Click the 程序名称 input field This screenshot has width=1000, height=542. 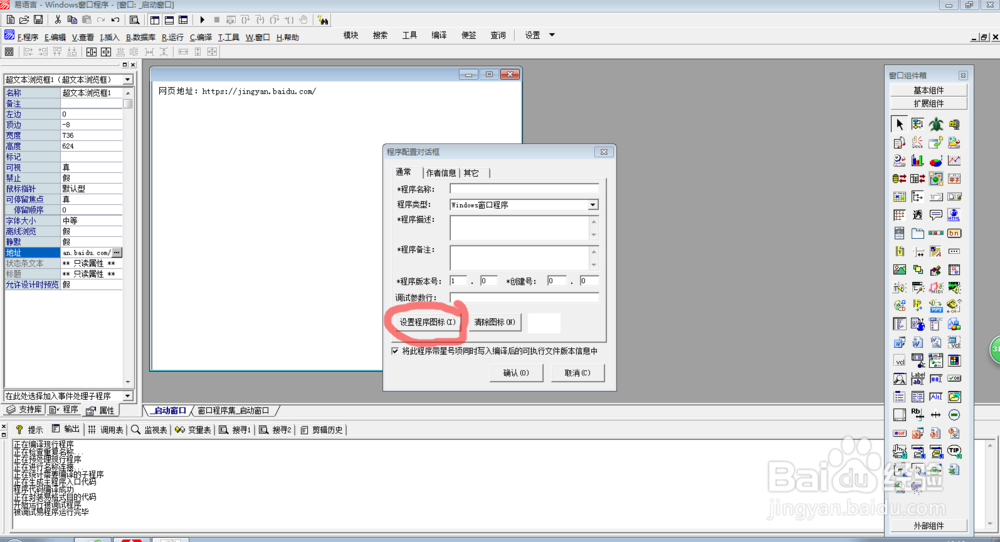coord(524,189)
